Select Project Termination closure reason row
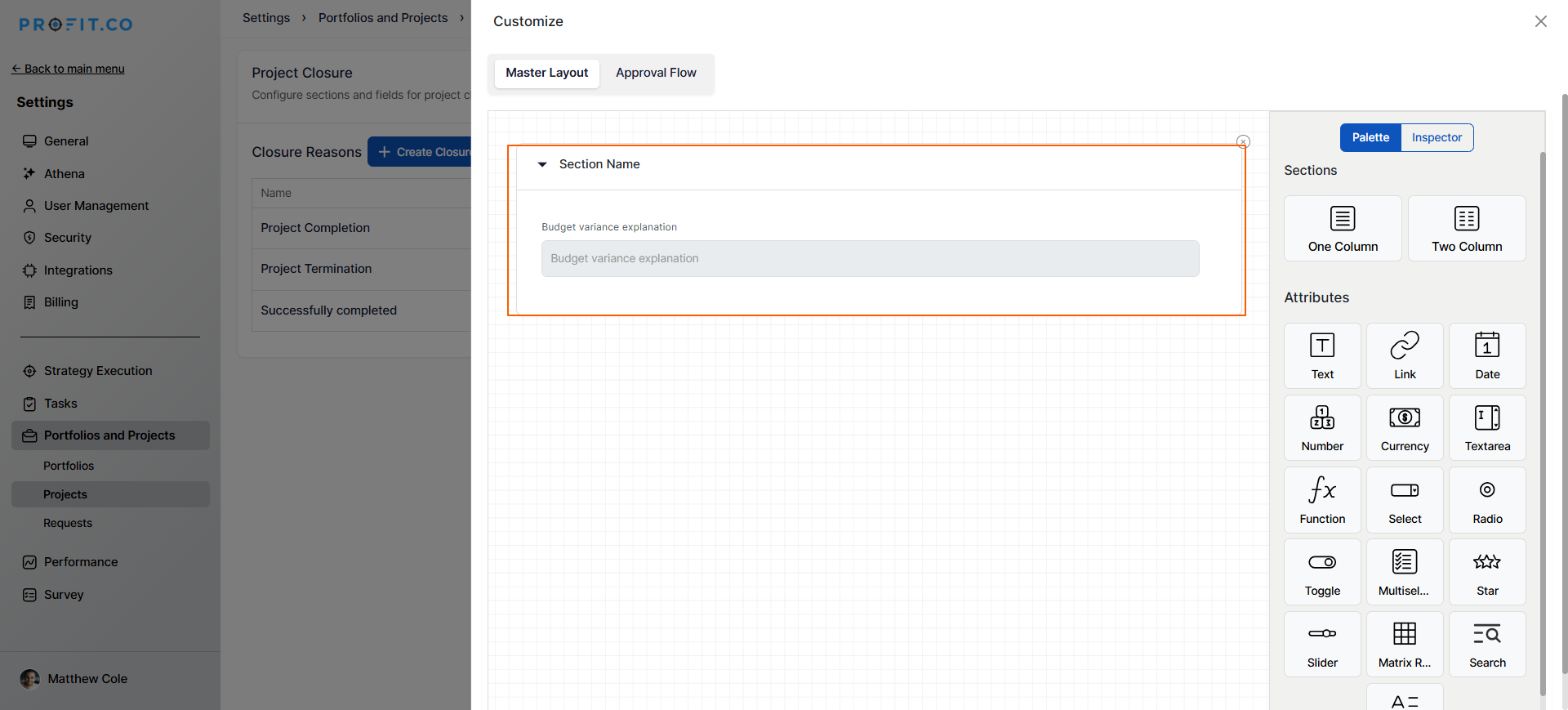 pyautogui.click(x=362, y=269)
